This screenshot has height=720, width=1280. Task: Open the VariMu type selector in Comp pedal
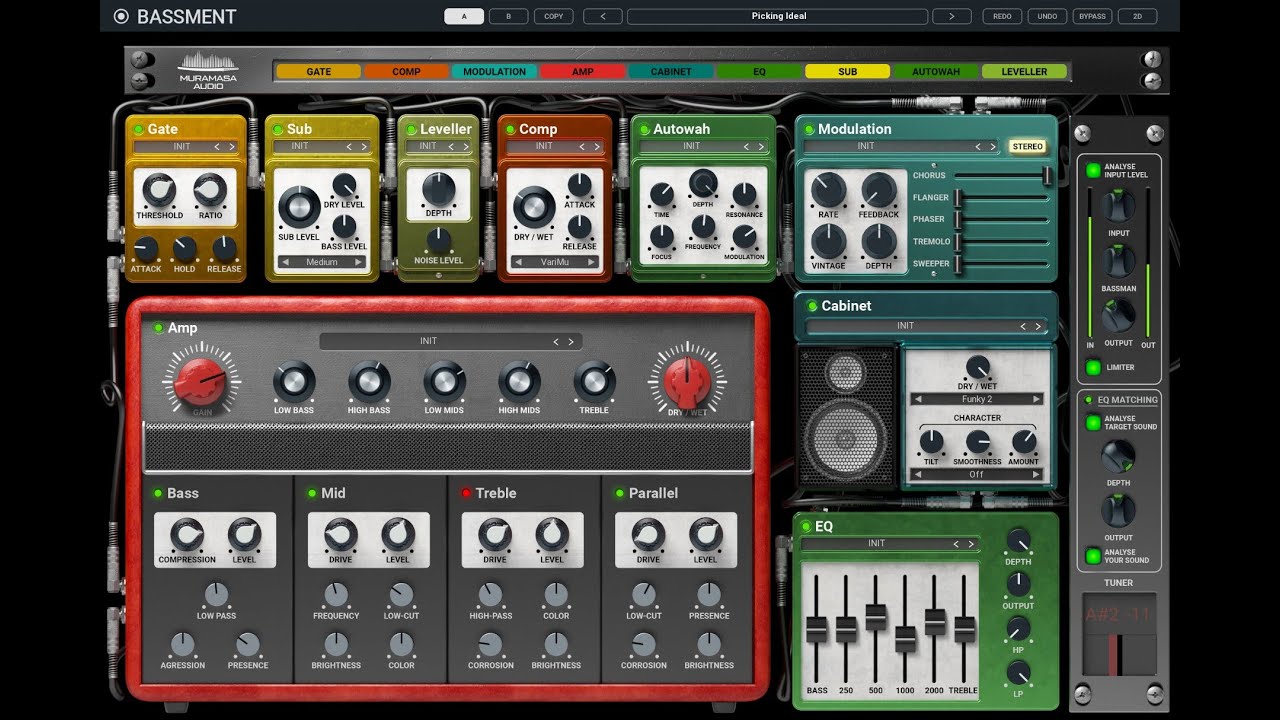[x=556, y=262]
